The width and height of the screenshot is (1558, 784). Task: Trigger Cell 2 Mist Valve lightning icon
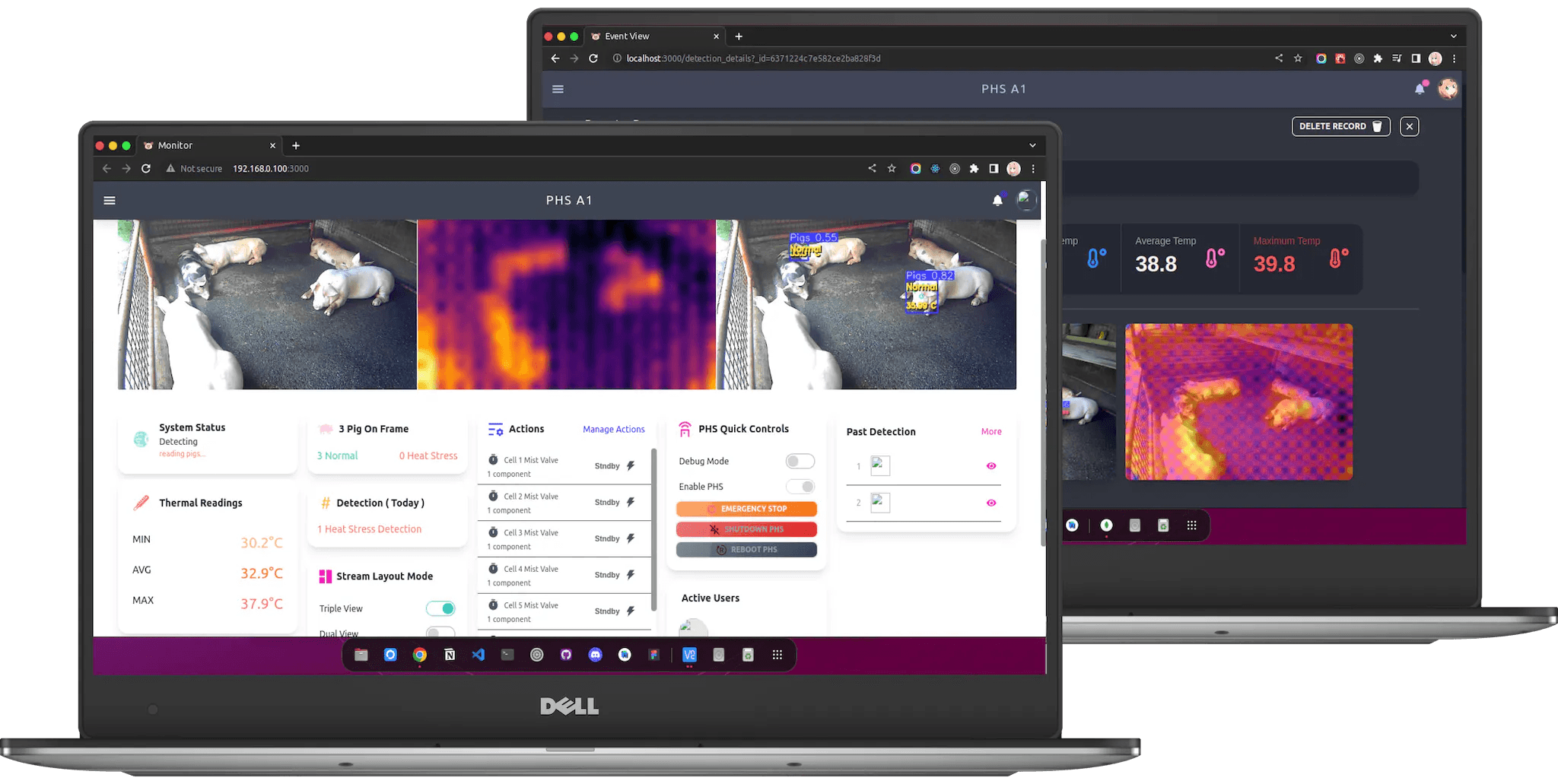point(631,503)
